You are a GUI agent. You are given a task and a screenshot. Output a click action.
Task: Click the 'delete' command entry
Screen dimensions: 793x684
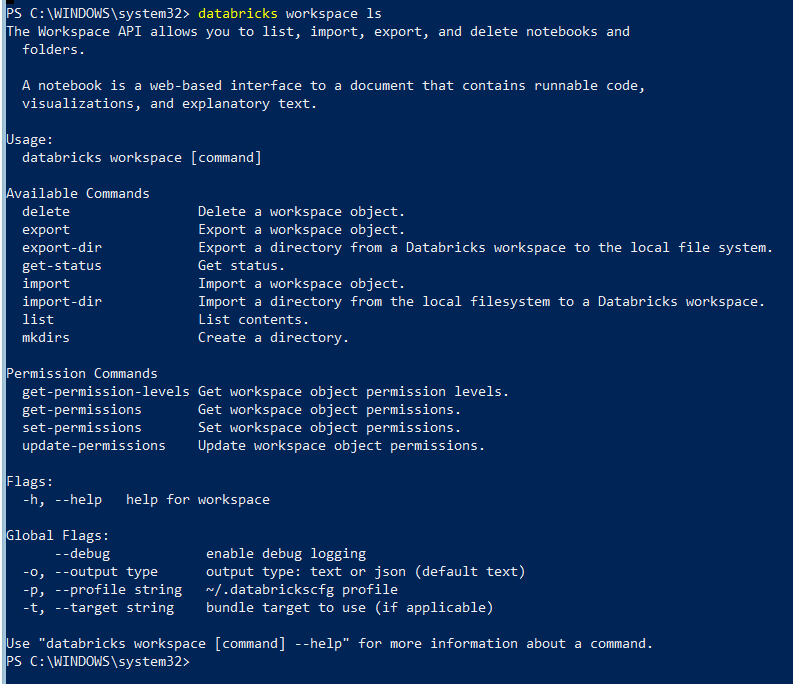coord(46,211)
